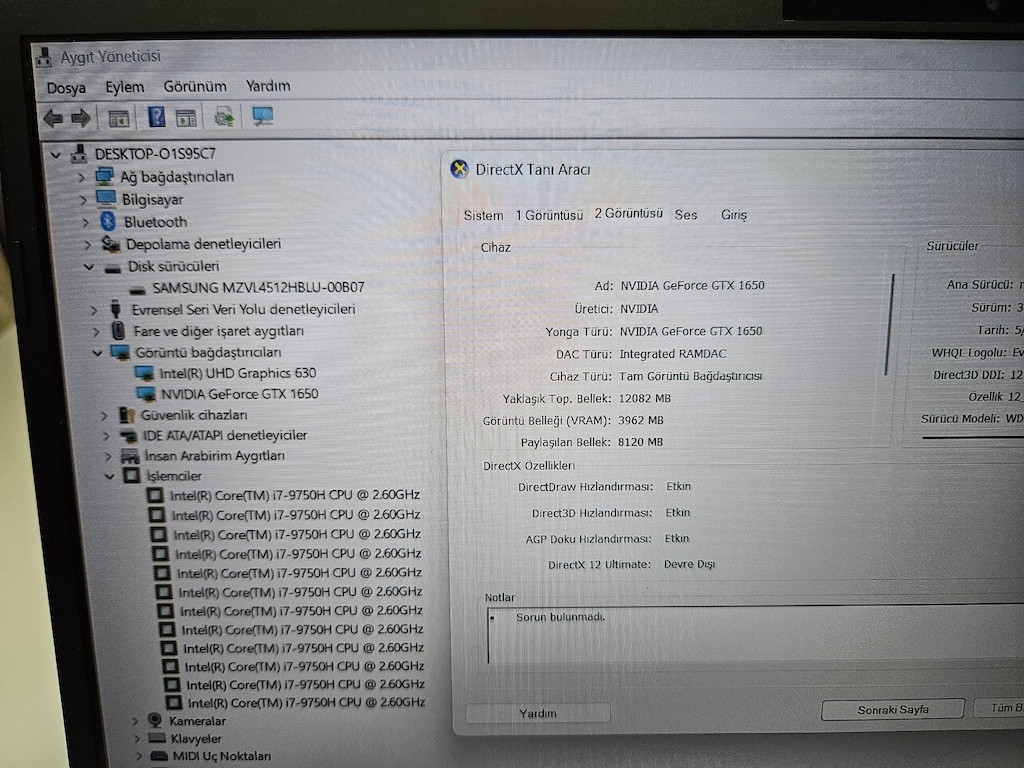The width and height of the screenshot is (1024, 768).
Task: Open the Help question-mark toolbar icon
Action: [x=157, y=117]
